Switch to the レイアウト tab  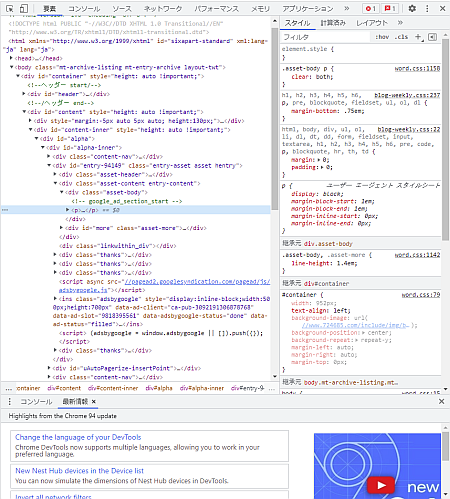pyautogui.click(x=372, y=23)
